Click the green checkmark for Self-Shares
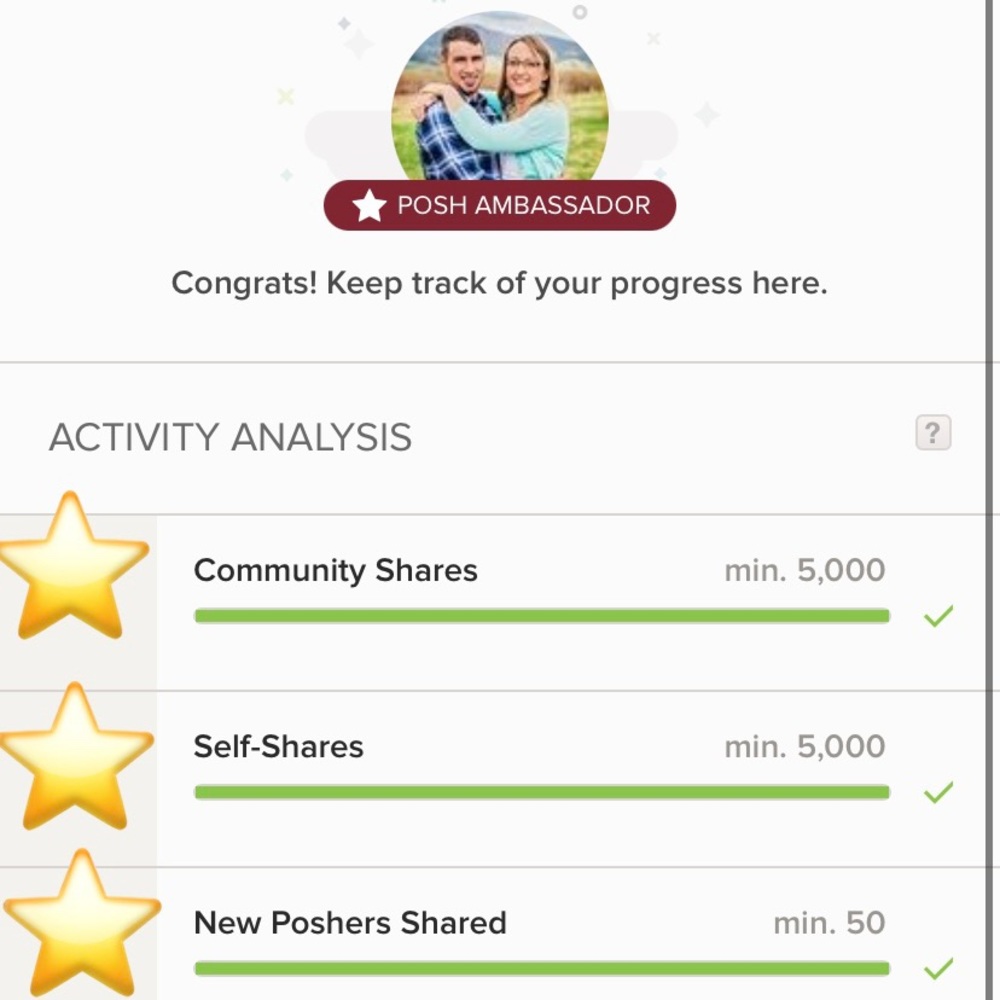 pos(938,793)
